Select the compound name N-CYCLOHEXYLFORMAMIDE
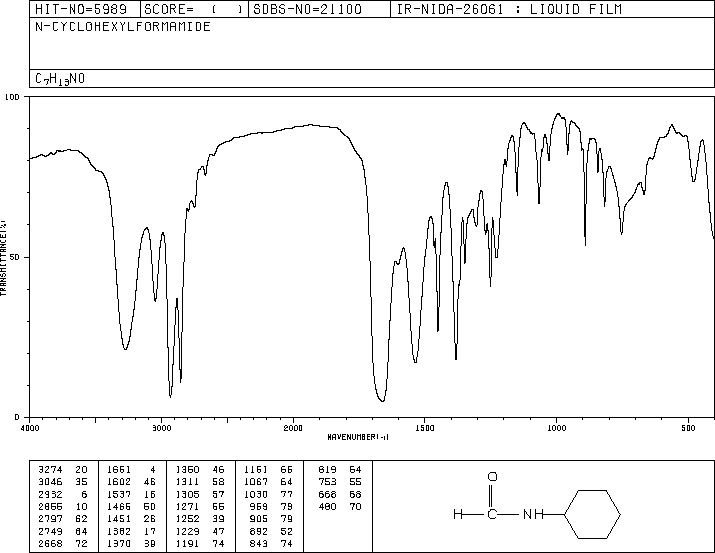 pyautogui.click(x=123, y=27)
